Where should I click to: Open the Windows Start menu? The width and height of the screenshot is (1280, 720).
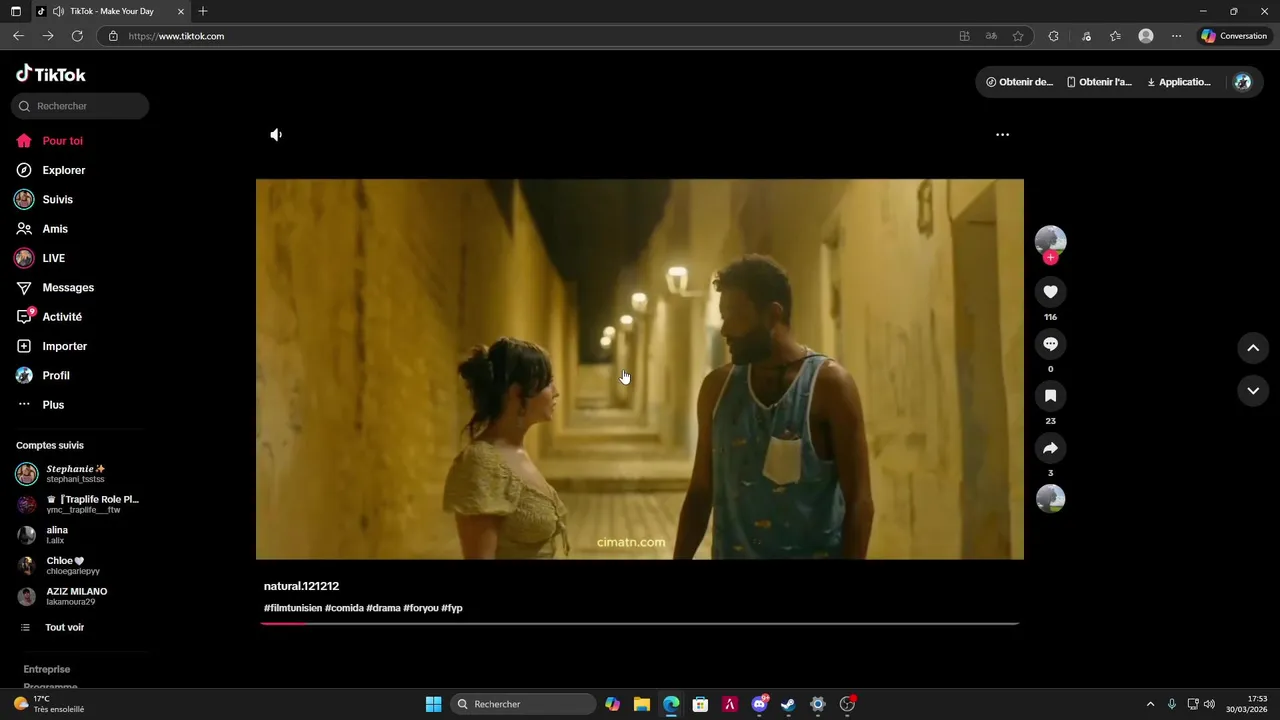[433, 704]
